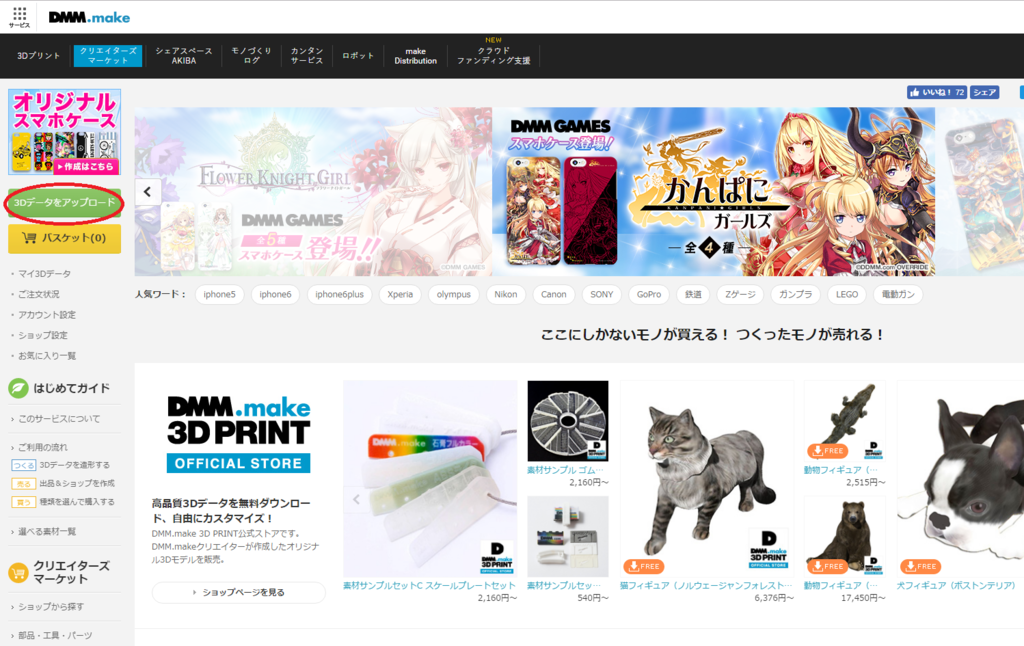Image resolution: width=1024 pixels, height=646 pixels.
Task: Select the ガンプラ keyword tag
Action: (795, 295)
